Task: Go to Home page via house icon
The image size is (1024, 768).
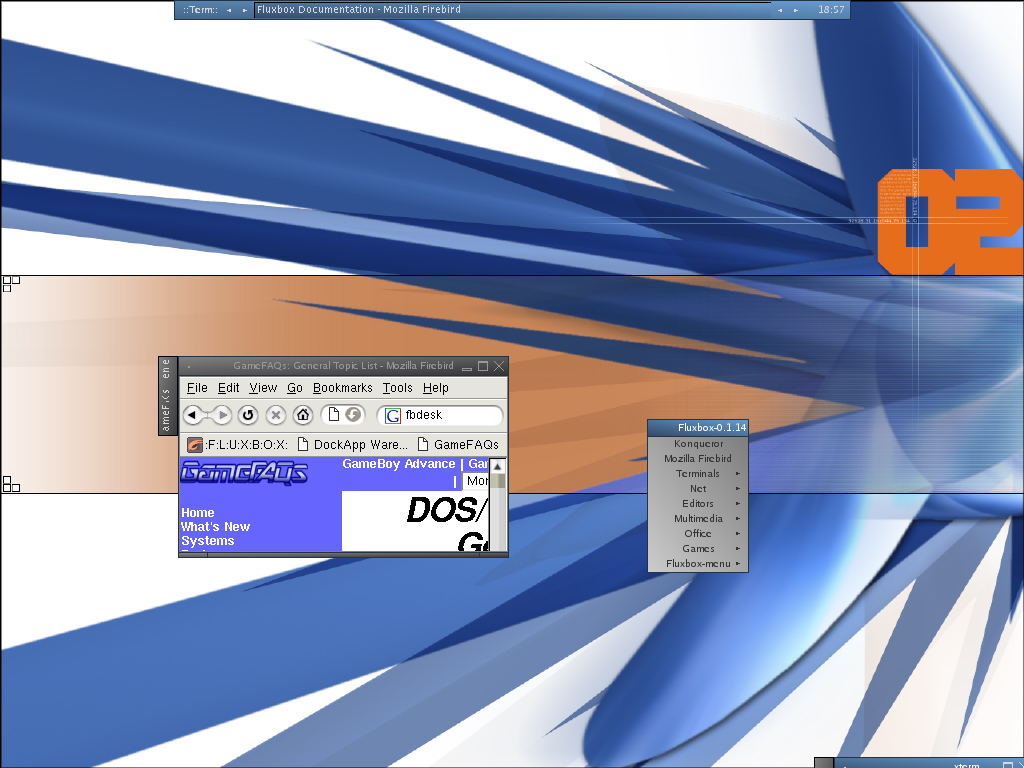Action: [303, 415]
